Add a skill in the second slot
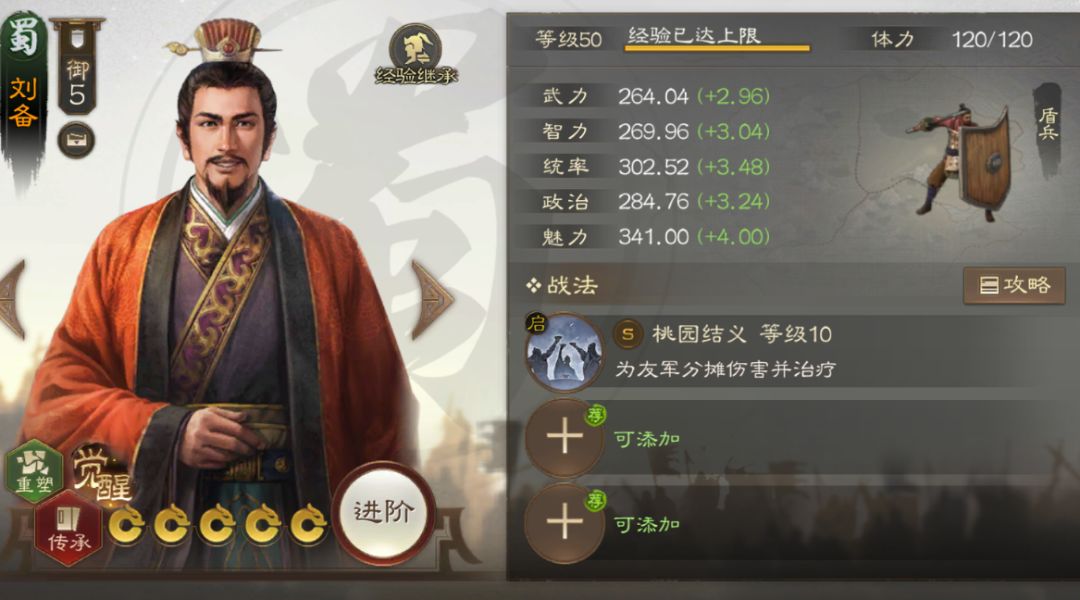 [565, 437]
